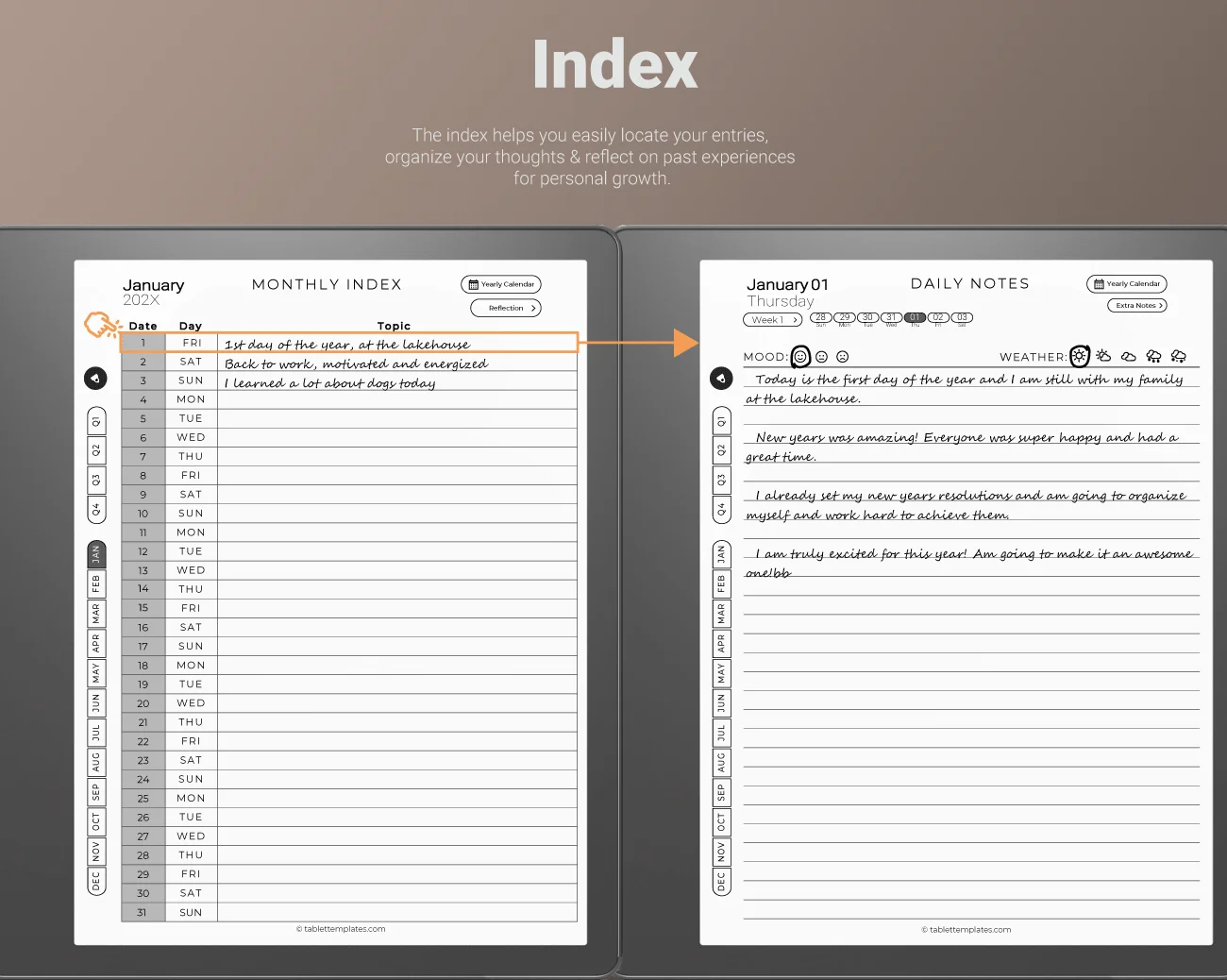Select the cloudy weather icon
Image resolution: width=1227 pixels, height=980 pixels.
pyautogui.click(x=1129, y=356)
